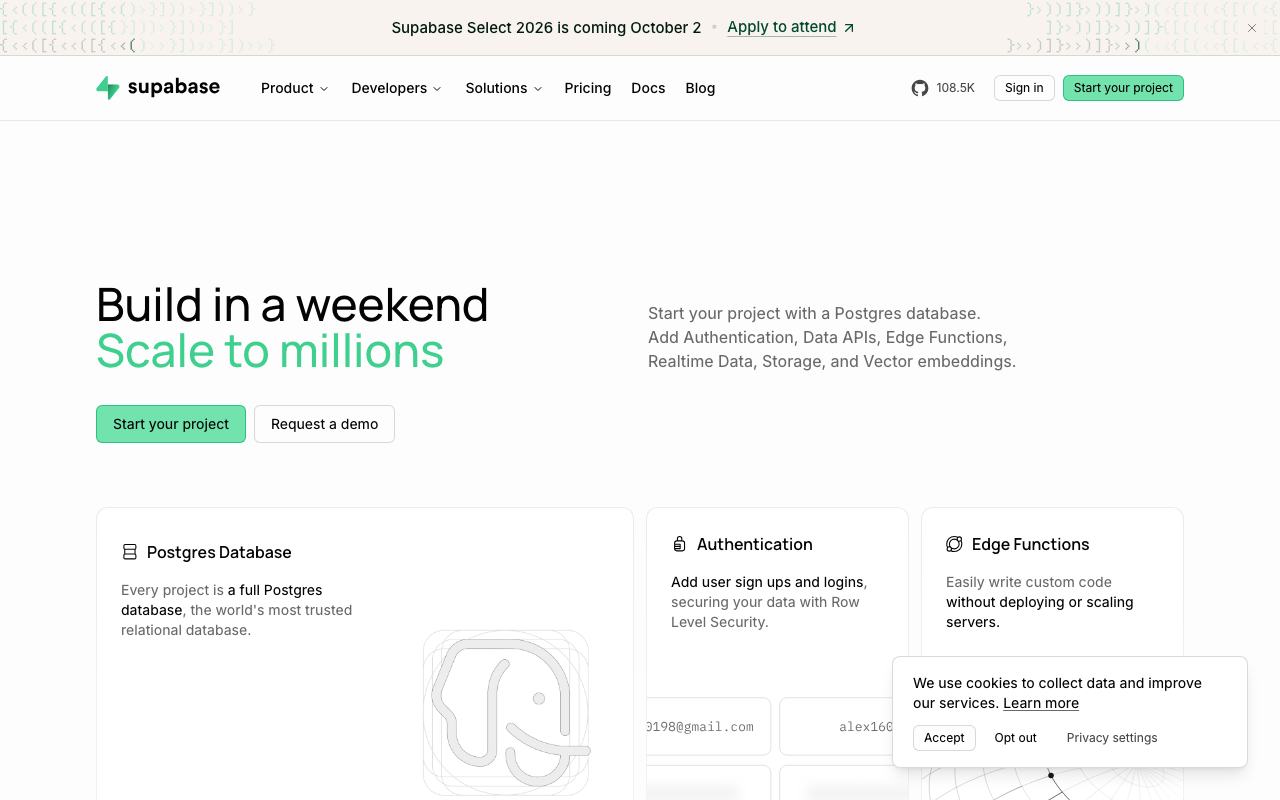Click the Sign in button
This screenshot has height=800, width=1280.
[1024, 88]
